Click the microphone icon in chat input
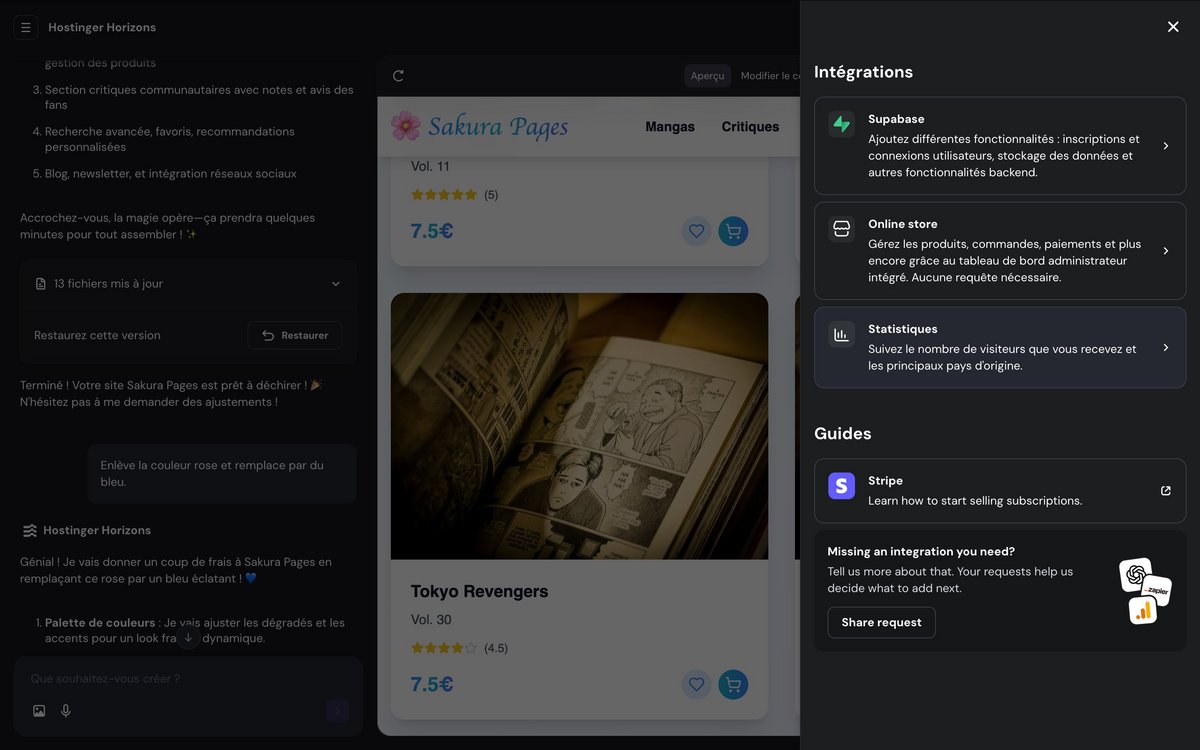This screenshot has height=750, width=1200. pyautogui.click(x=66, y=711)
